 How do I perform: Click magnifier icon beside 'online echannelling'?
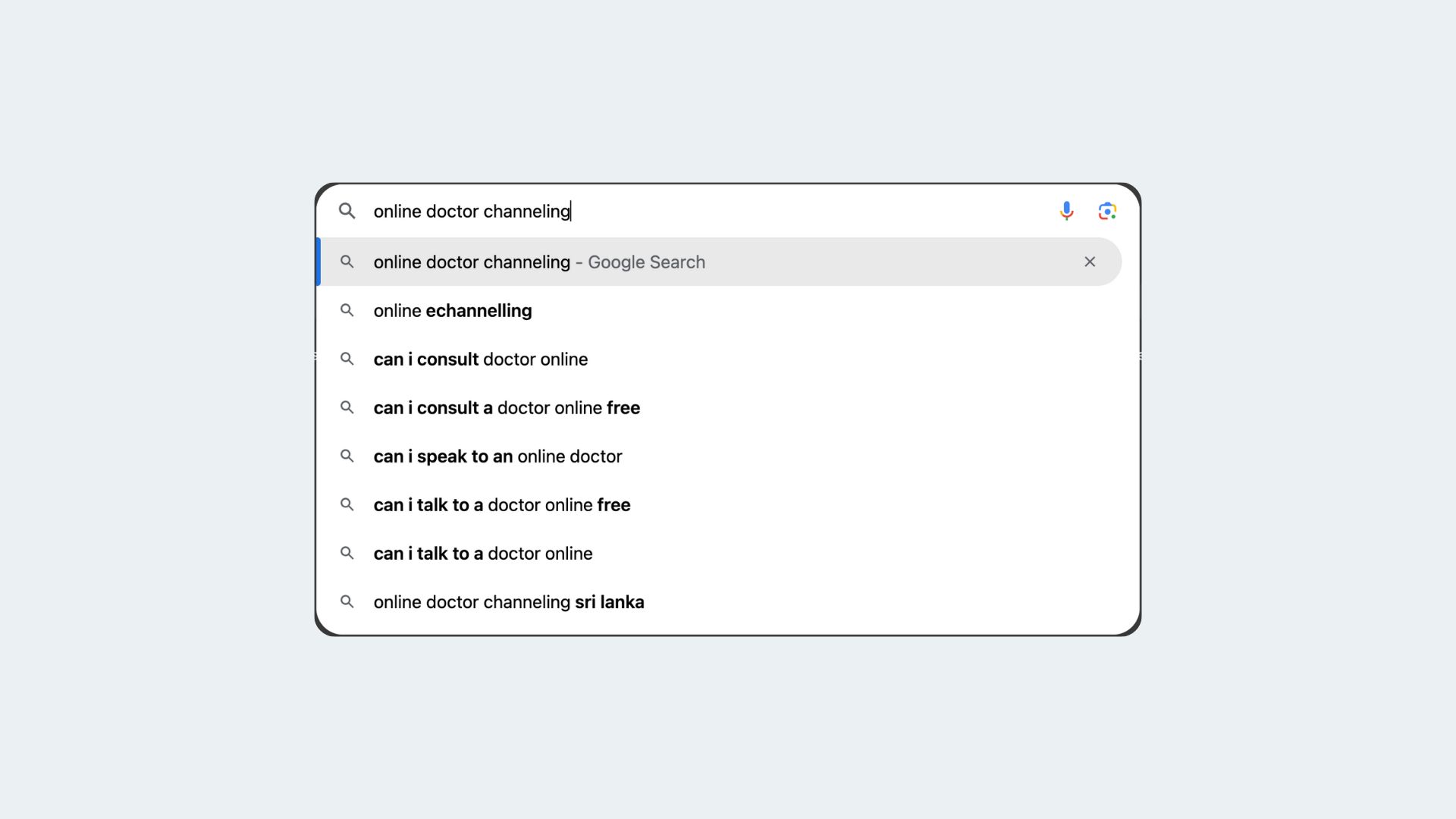pos(347,310)
